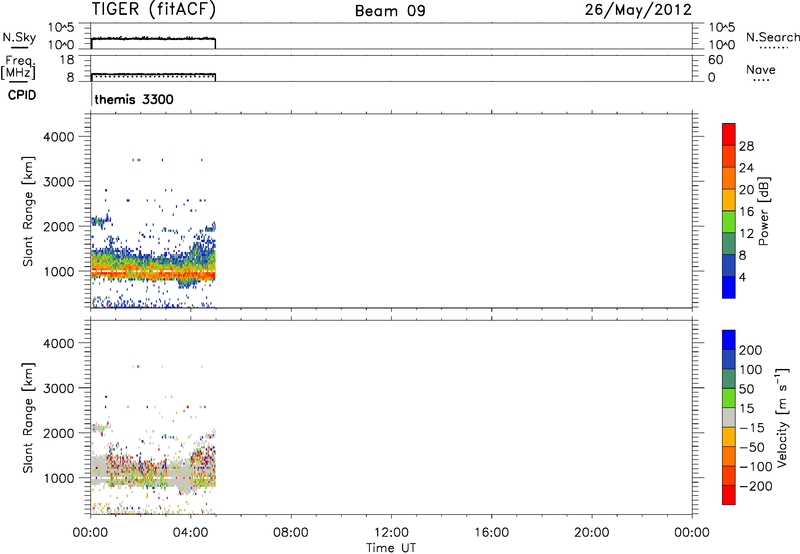Click the 'CPID' label
Screen dimensions: 800x554
(x=22, y=95)
